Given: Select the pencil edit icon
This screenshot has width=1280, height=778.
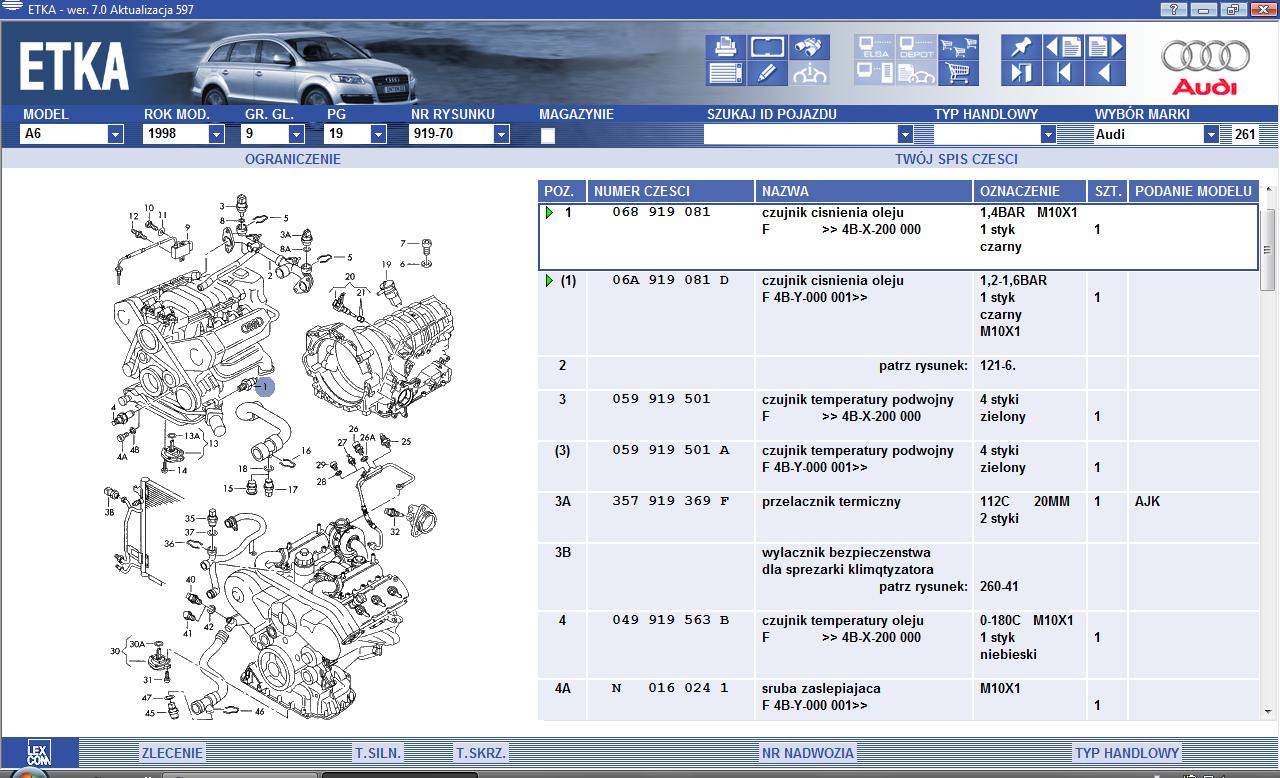Looking at the screenshot, I should coord(767,73).
